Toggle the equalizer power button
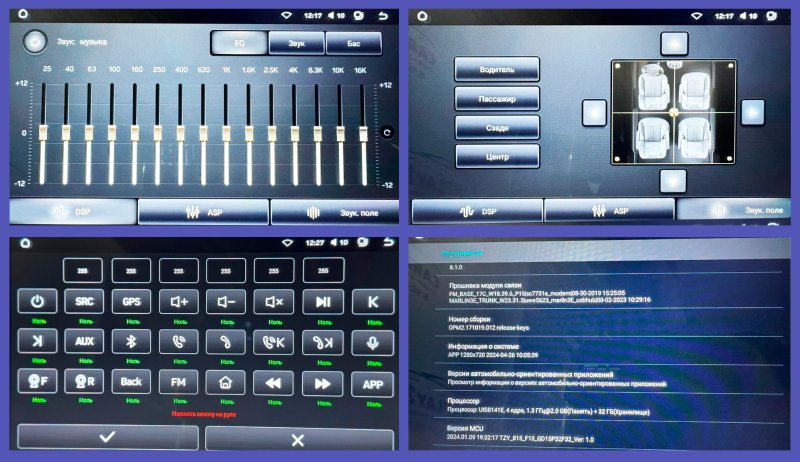Viewport: 800px width, 462px height. pos(35,42)
